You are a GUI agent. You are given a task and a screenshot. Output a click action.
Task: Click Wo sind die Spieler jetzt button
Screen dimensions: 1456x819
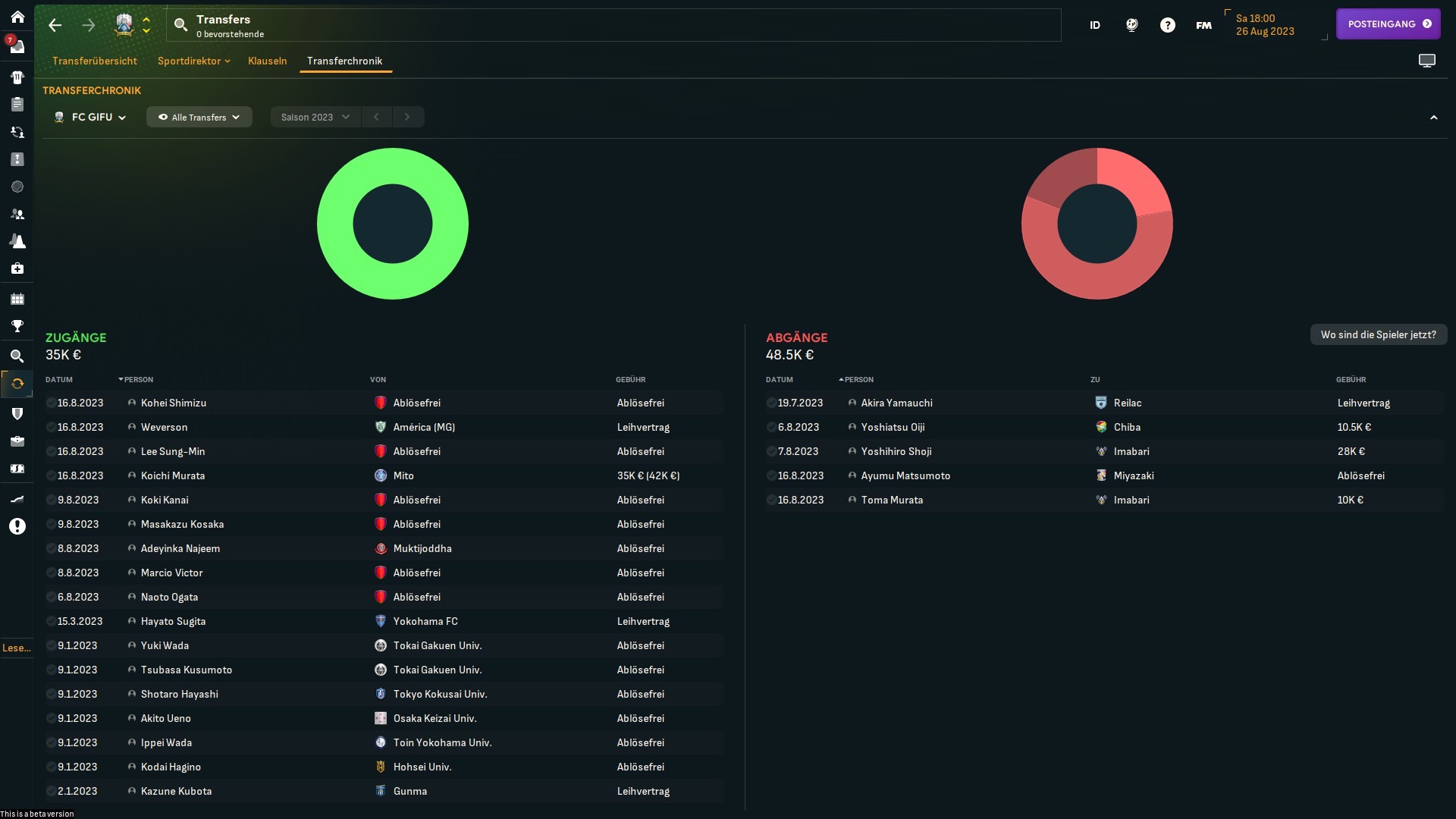pos(1378,334)
